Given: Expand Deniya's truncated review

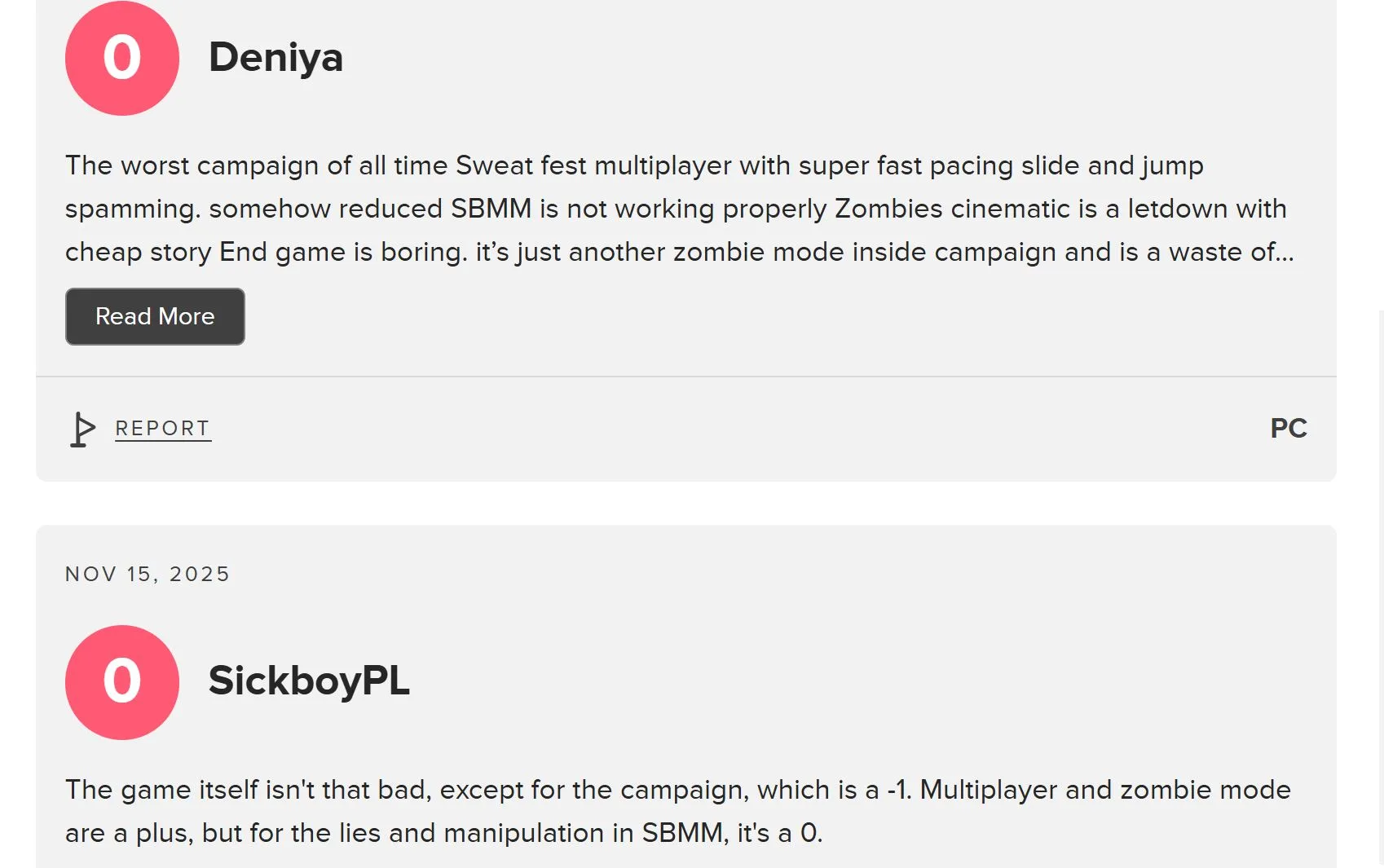Looking at the screenshot, I should (155, 316).
